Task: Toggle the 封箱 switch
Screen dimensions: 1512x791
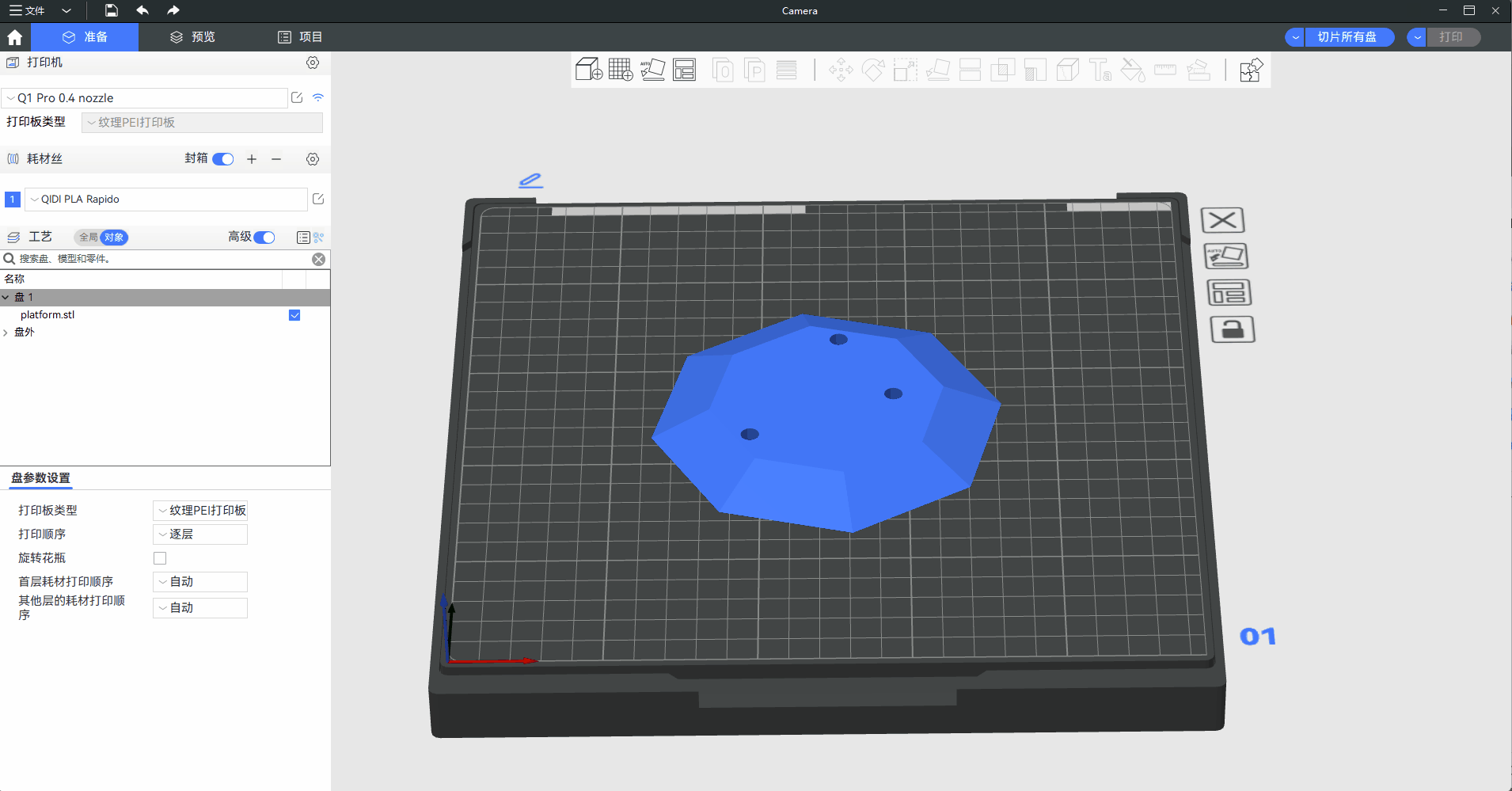Action: [223, 159]
